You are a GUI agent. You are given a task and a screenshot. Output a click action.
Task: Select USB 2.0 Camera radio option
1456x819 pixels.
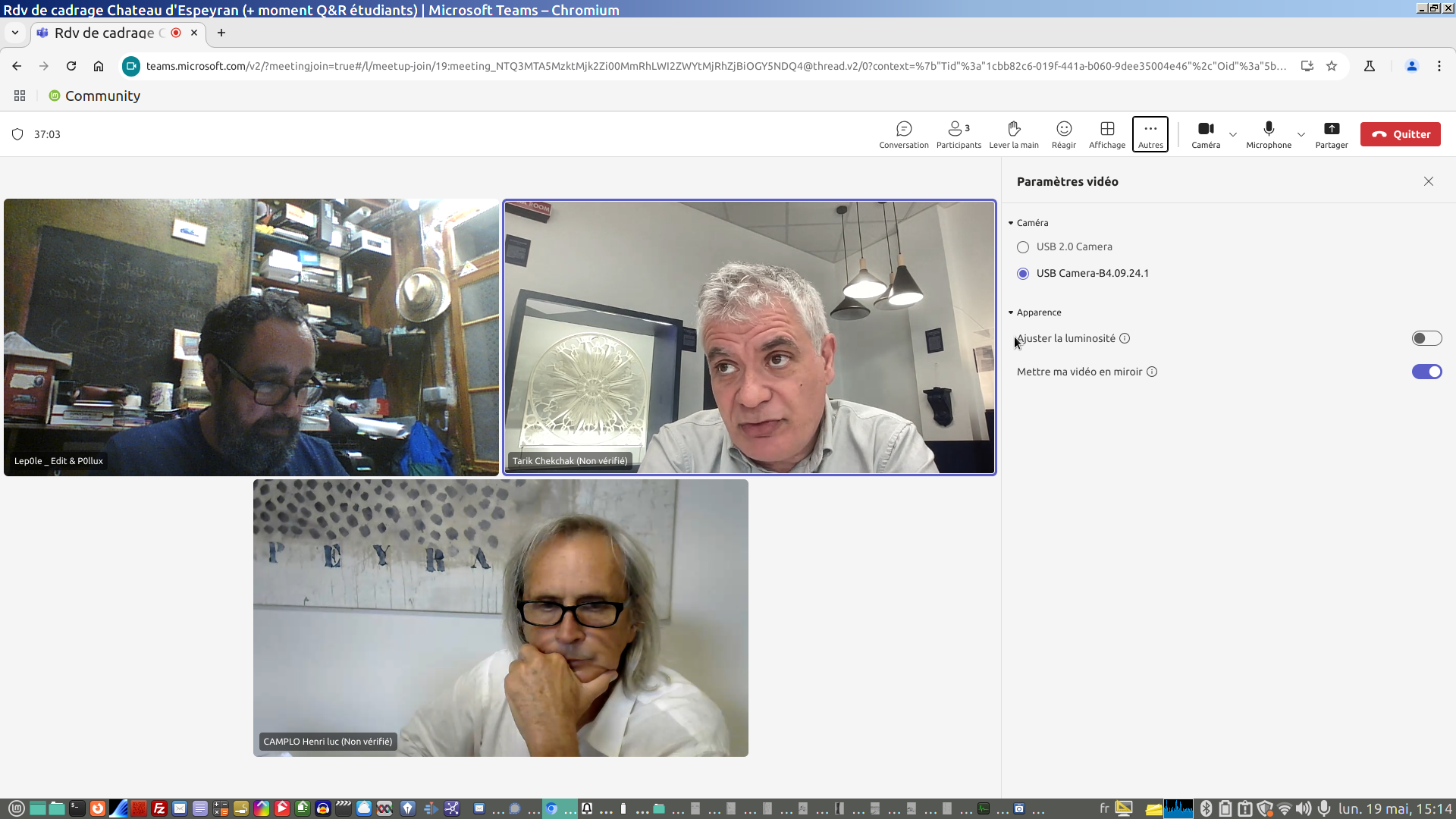(x=1023, y=247)
